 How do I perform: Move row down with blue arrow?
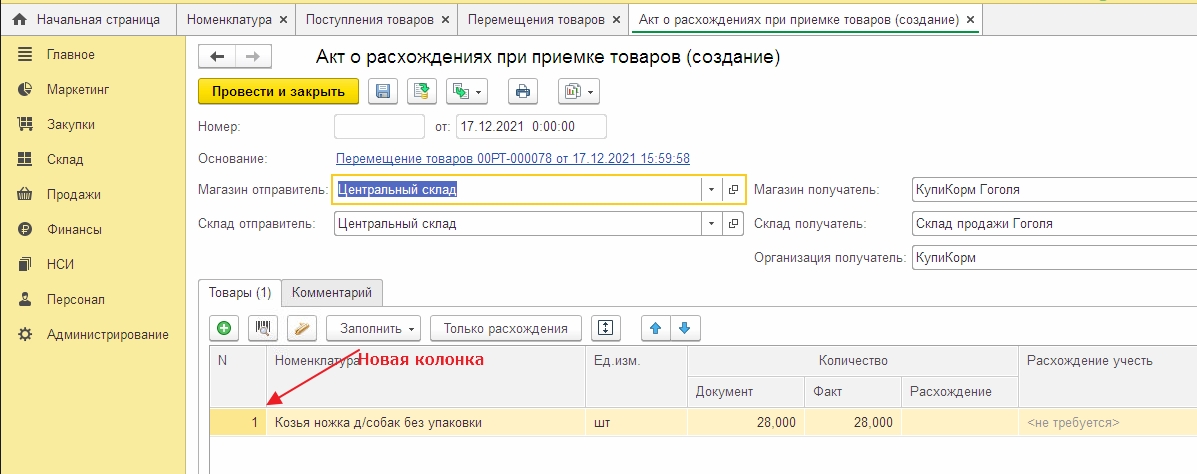tap(684, 328)
